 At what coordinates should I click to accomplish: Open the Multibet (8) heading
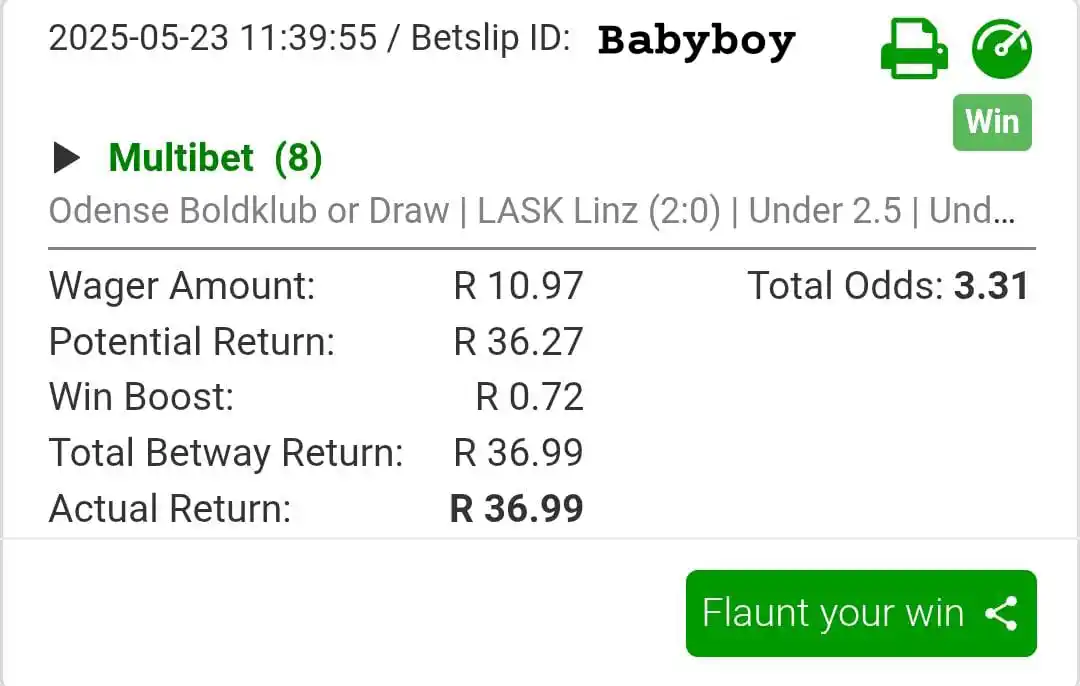[x=215, y=158]
